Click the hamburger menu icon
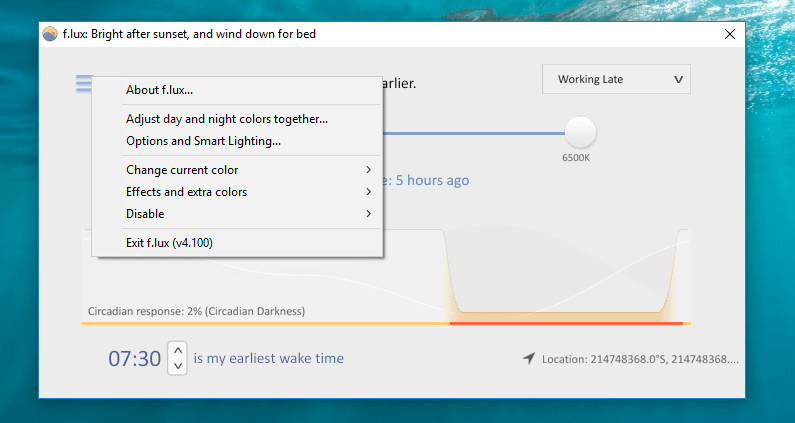 [x=84, y=84]
